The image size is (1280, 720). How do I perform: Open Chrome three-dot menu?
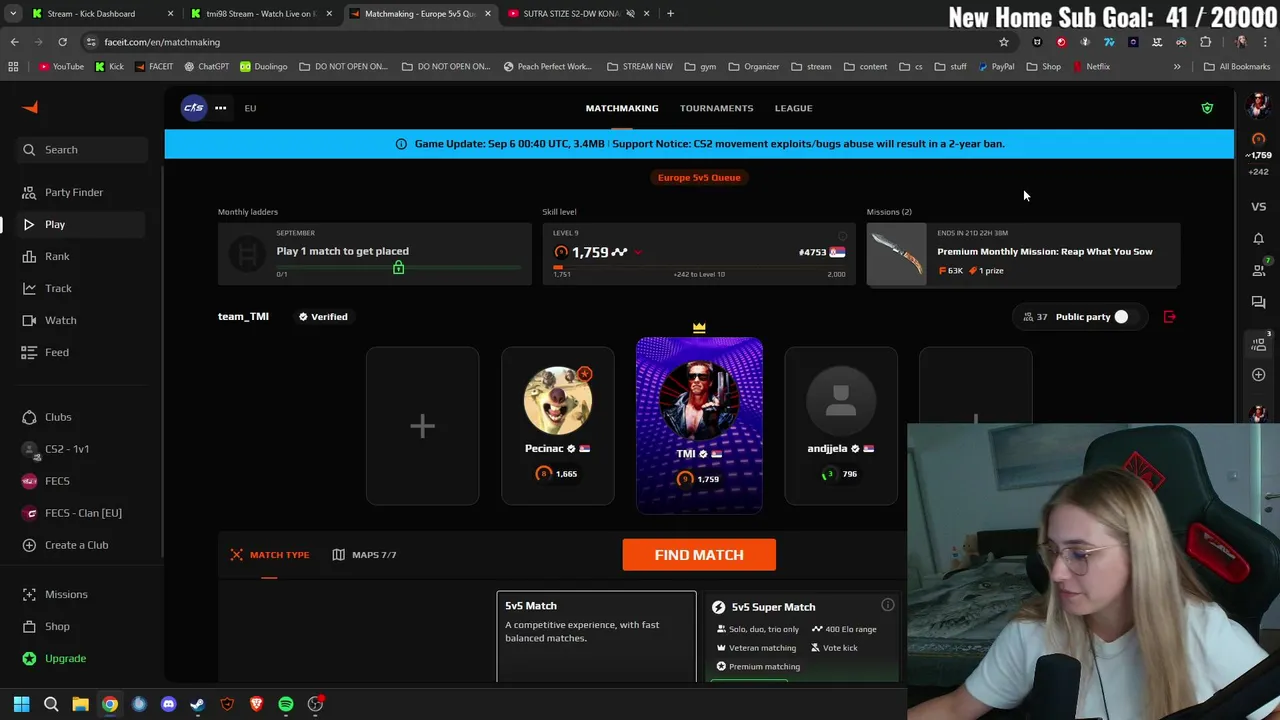click(x=1265, y=42)
